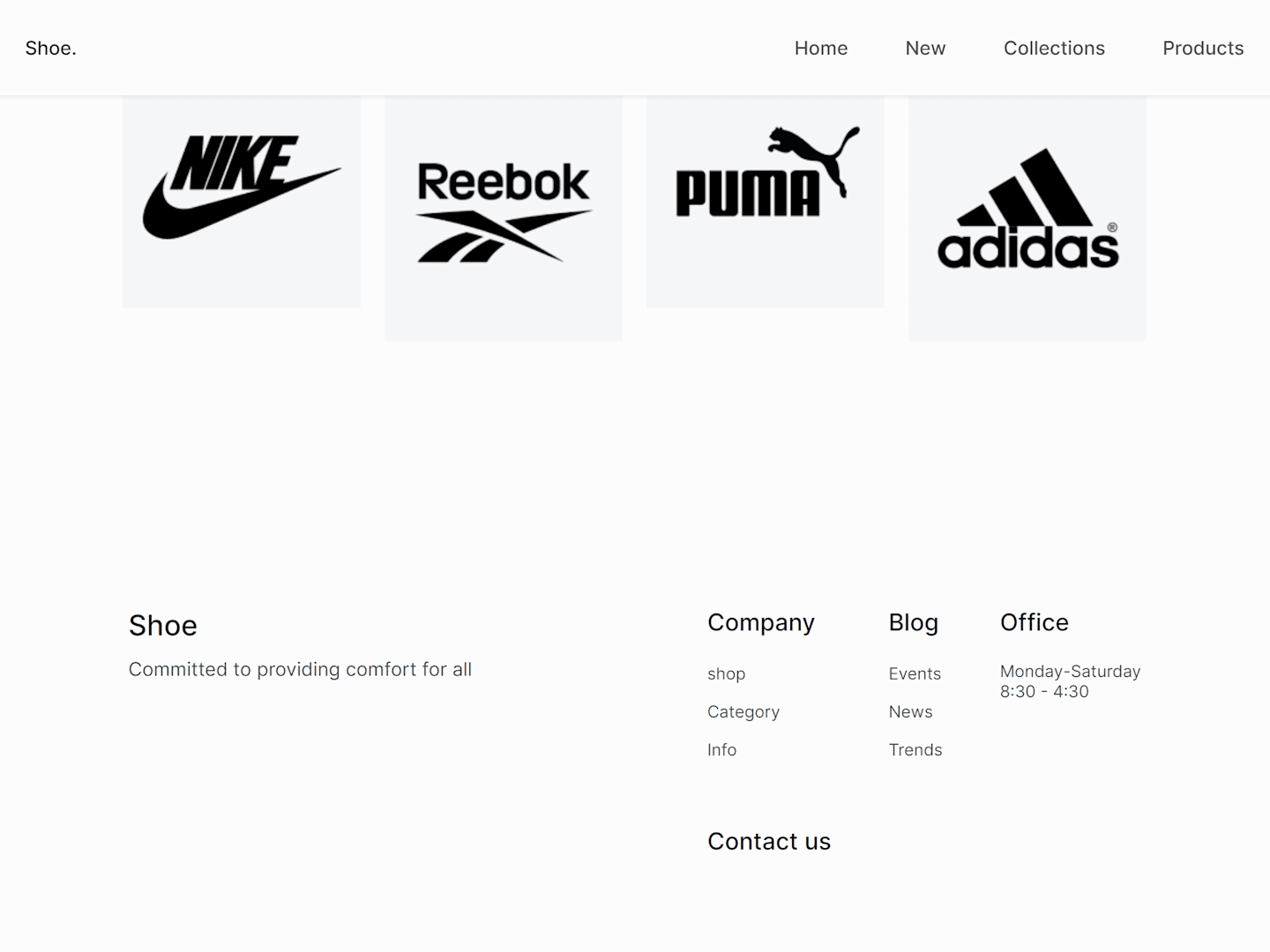The width and height of the screenshot is (1270, 952).
Task: Click the footer Shoe title
Action: point(163,625)
